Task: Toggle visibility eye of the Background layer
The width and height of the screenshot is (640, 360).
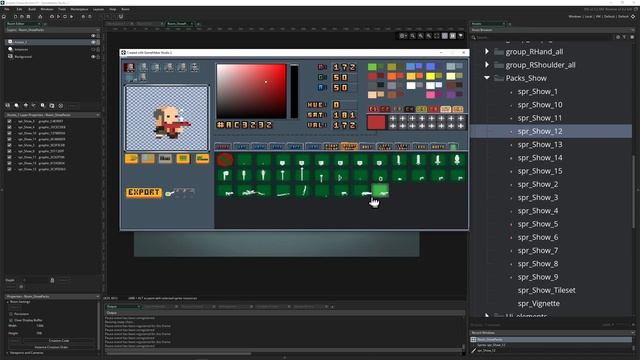Action: click(93, 57)
